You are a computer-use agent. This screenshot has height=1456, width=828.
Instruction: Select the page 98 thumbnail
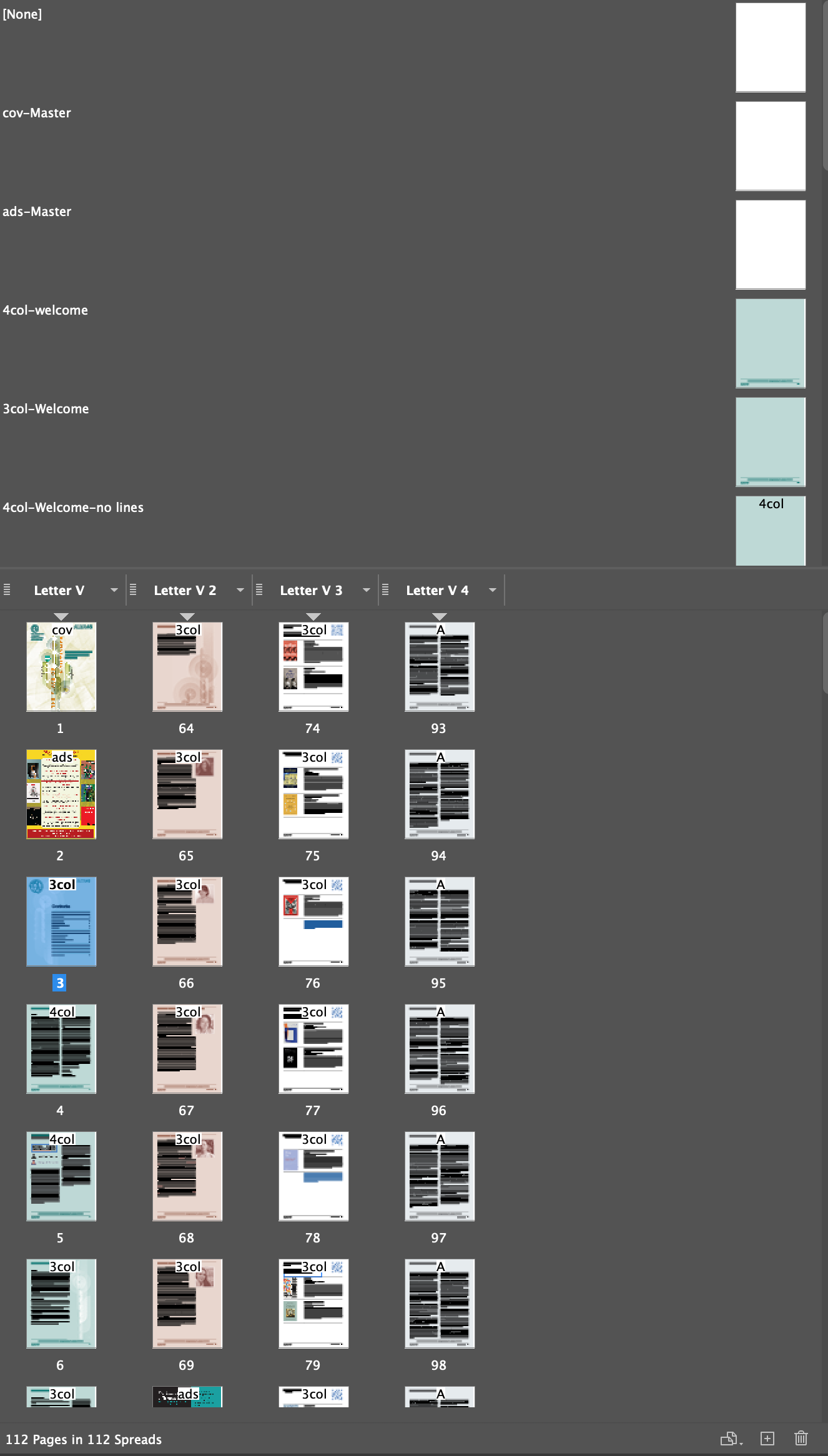click(440, 1304)
